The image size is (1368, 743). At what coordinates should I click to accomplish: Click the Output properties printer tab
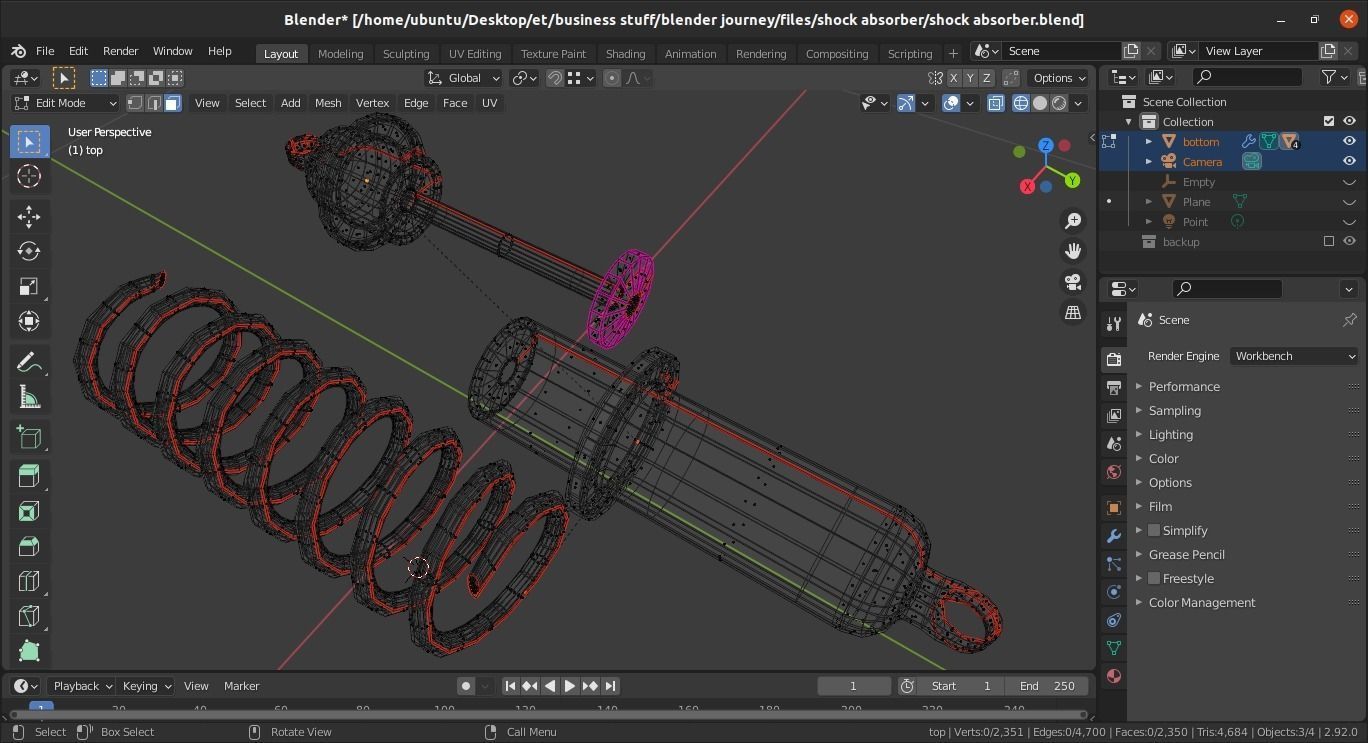(x=1113, y=387)
